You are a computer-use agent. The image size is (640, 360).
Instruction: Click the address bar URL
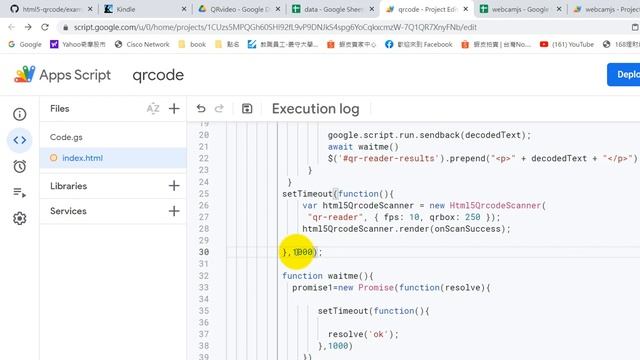coord(275,27)
